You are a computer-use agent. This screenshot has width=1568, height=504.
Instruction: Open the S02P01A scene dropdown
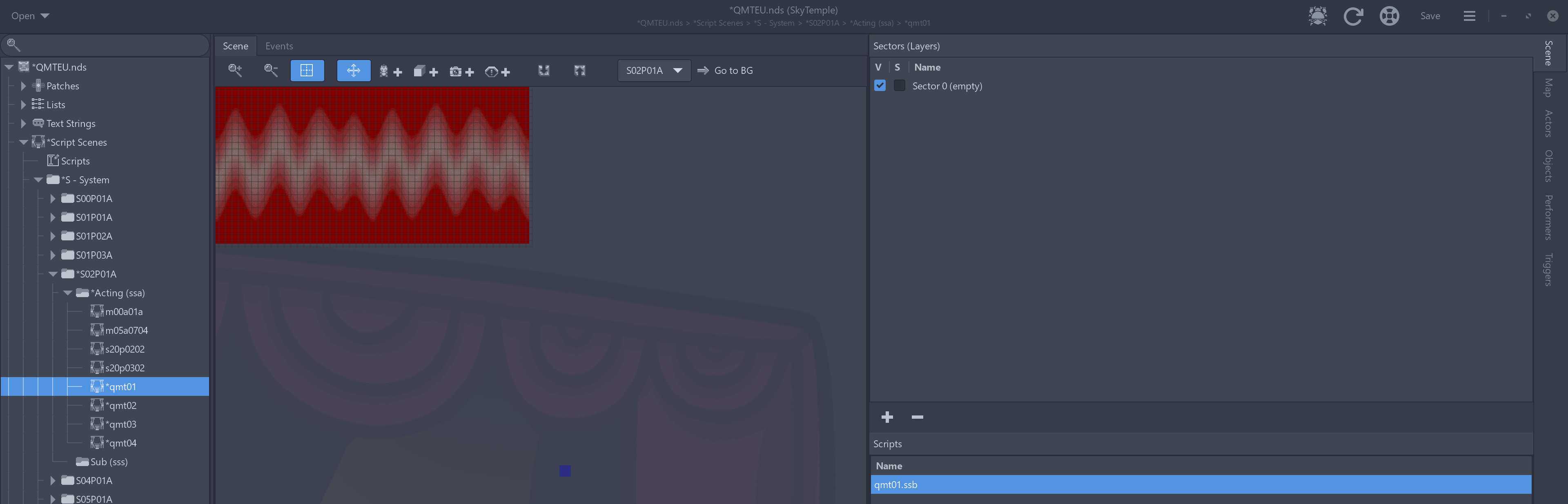click(x=654, y=71)
